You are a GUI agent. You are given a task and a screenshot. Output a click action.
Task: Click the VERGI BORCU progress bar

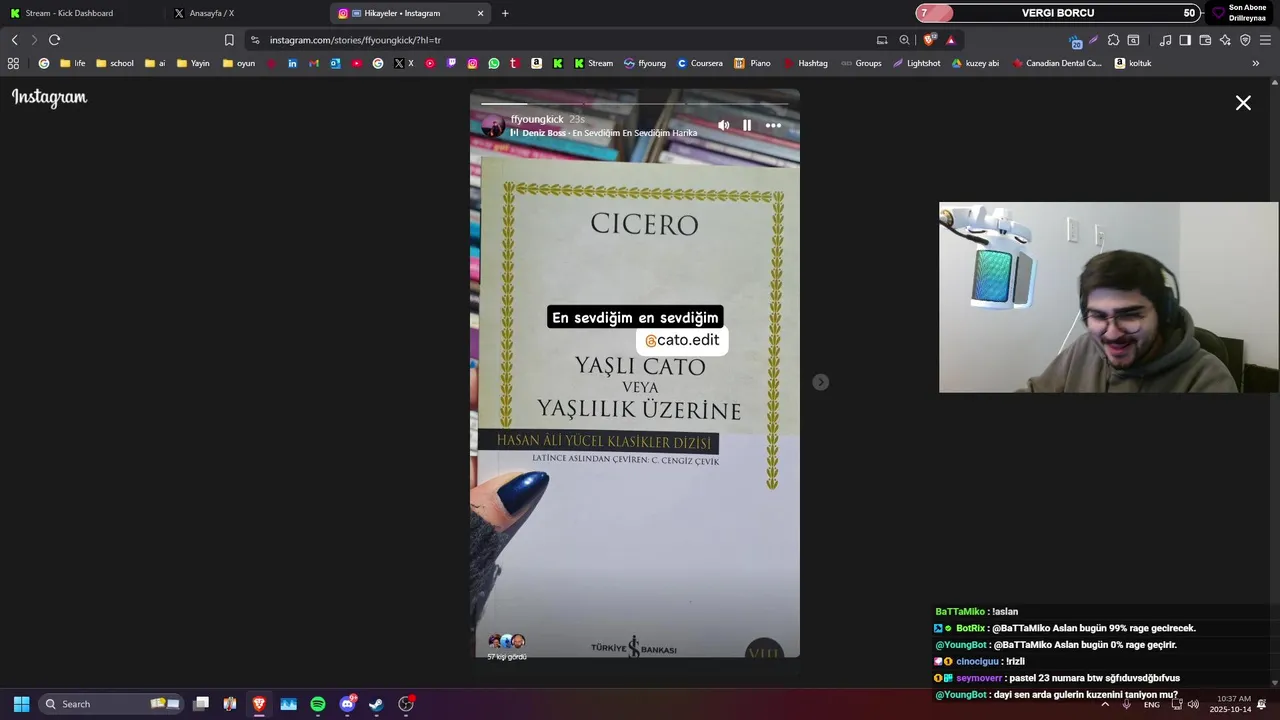coord(1057,13)
